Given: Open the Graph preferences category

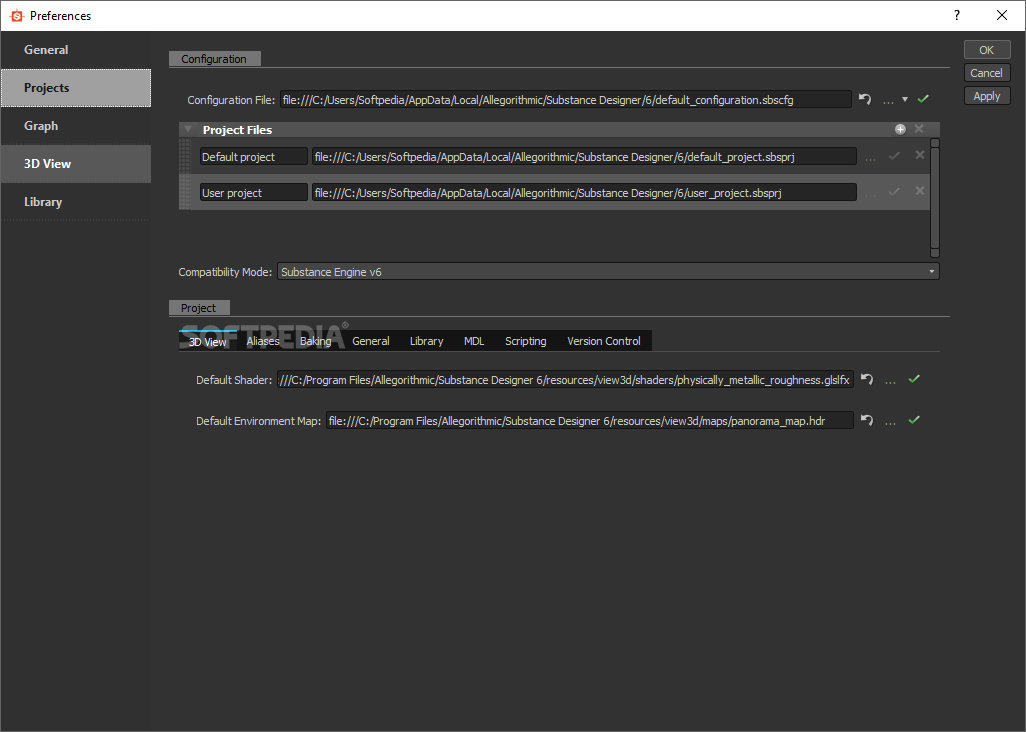Looking at the screenshot, I should click(x=76, y=126).
